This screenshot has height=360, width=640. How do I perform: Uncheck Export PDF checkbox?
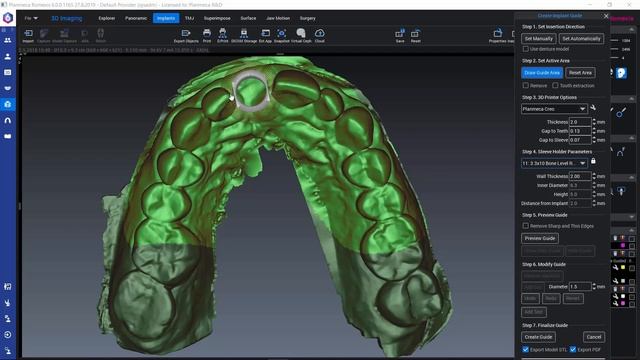(573, 349)
